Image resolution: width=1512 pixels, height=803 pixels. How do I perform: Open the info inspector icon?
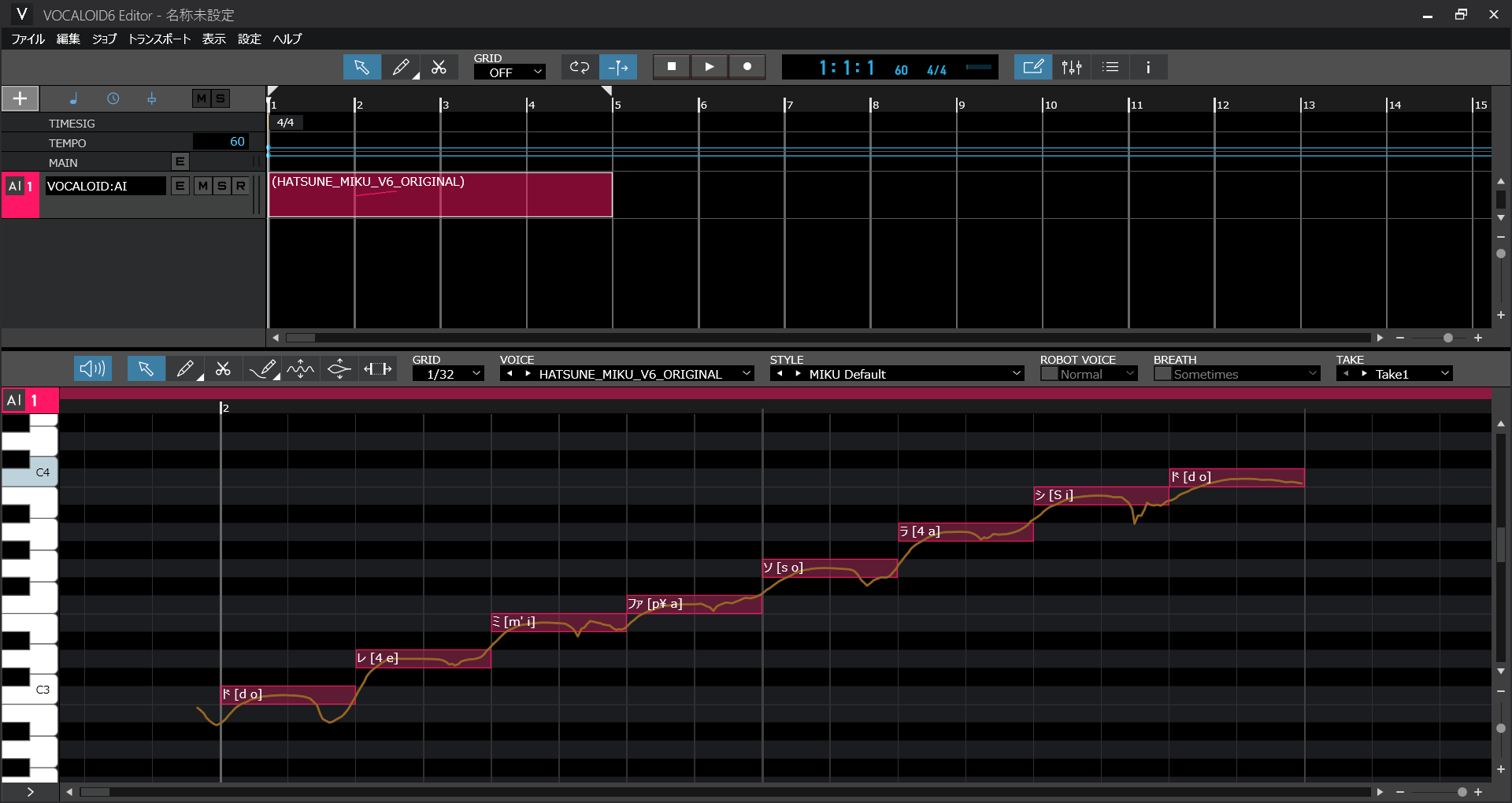(x=1148, y=67)
